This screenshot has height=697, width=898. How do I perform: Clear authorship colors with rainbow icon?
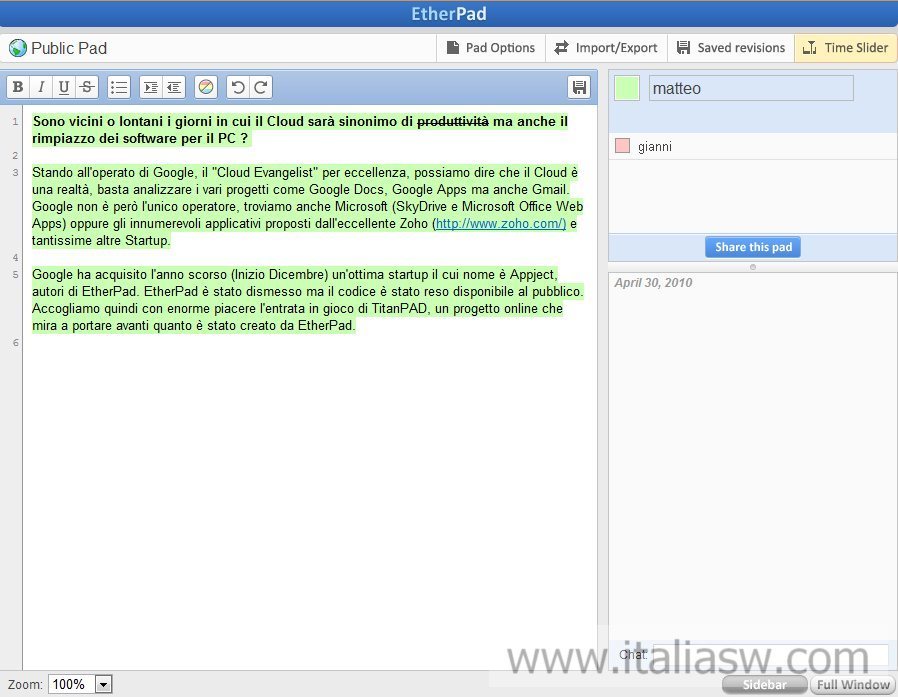[x=206, y=87]
